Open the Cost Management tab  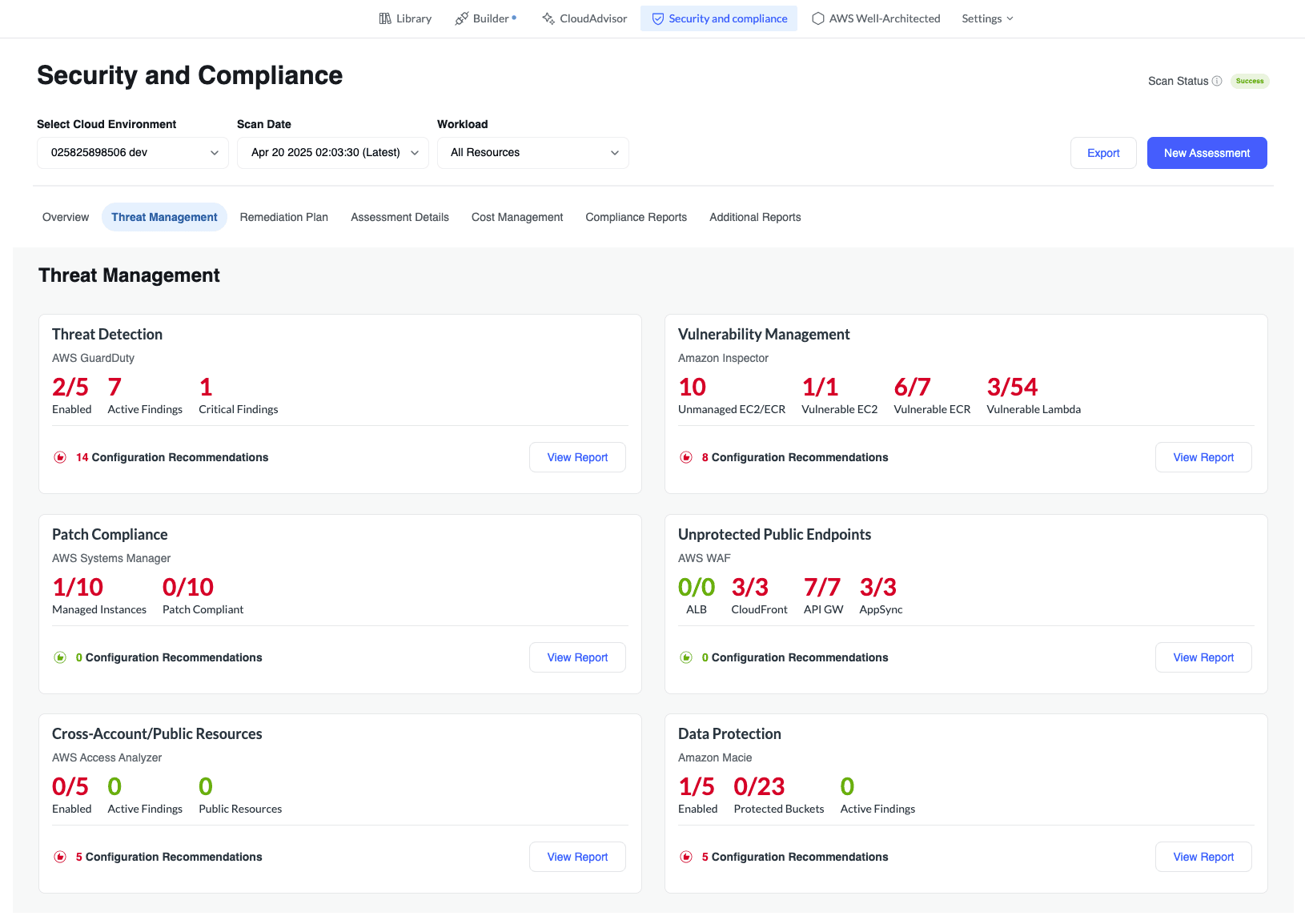coord(517,217)
